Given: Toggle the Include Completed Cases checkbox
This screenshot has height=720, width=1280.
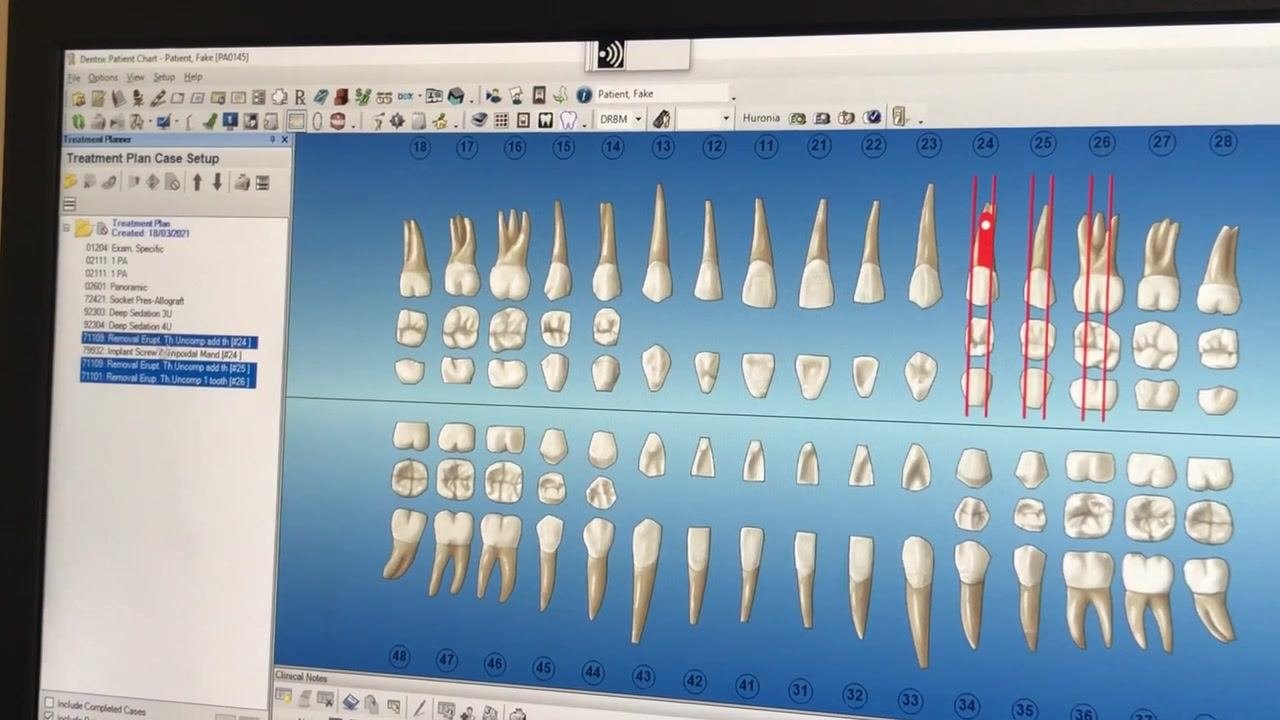Looking at the screenshot, I should click(x=49, y=704).
